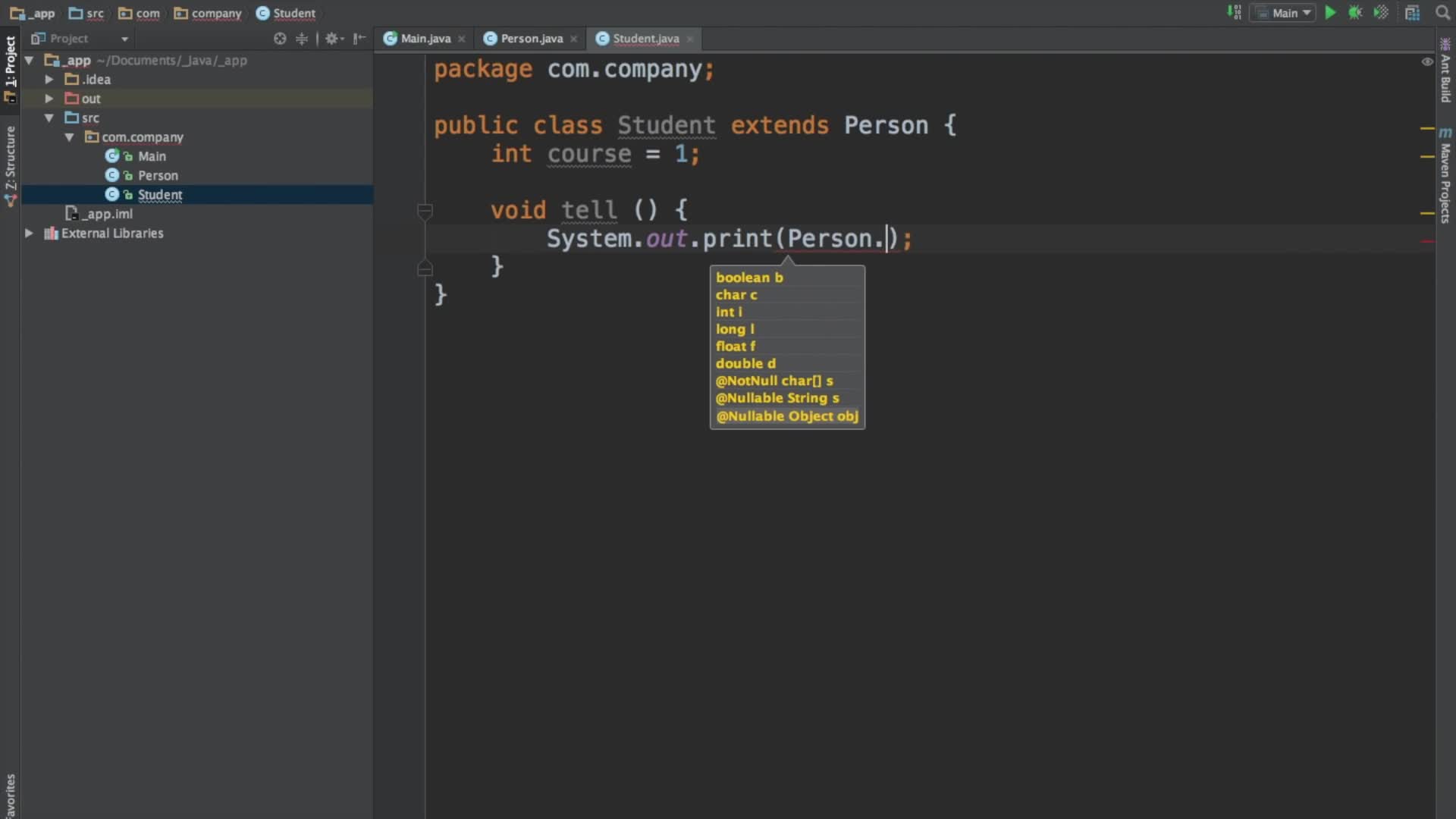1456x819 pixels.
Task: Click Scroll from Source target icon
Action: pyautogui.click(x=280, y=39)
